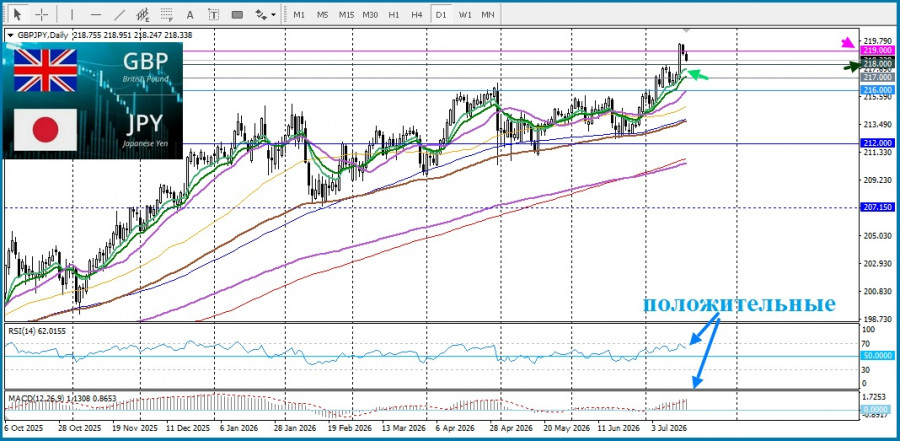Screen dimensions: 900x441
Task: Click the 28 Apr 2026 date label
Action: point(513,428)
